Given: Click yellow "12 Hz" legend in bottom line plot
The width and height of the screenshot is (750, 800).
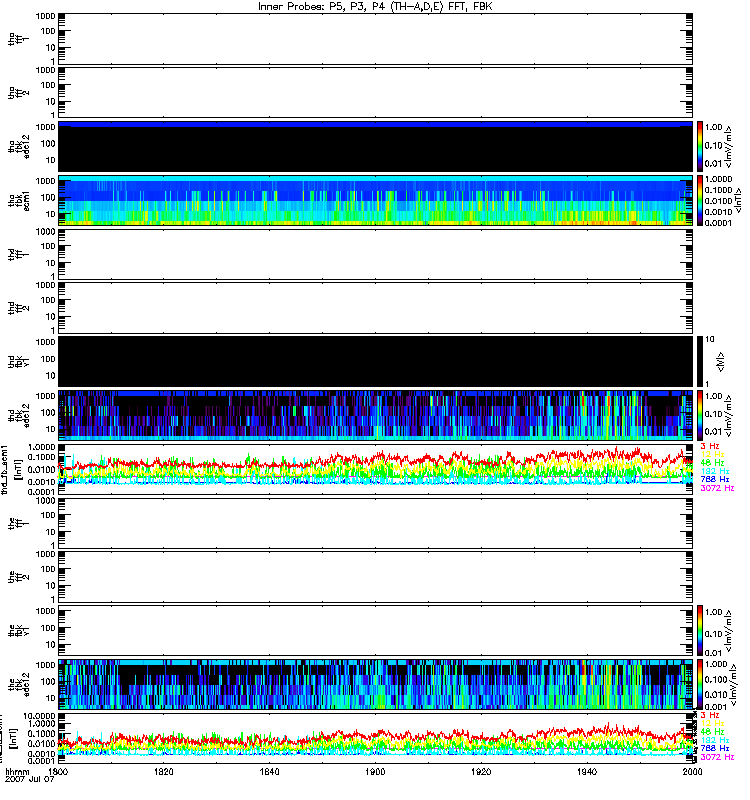Looking at the screenshot, I should point(712,723).
